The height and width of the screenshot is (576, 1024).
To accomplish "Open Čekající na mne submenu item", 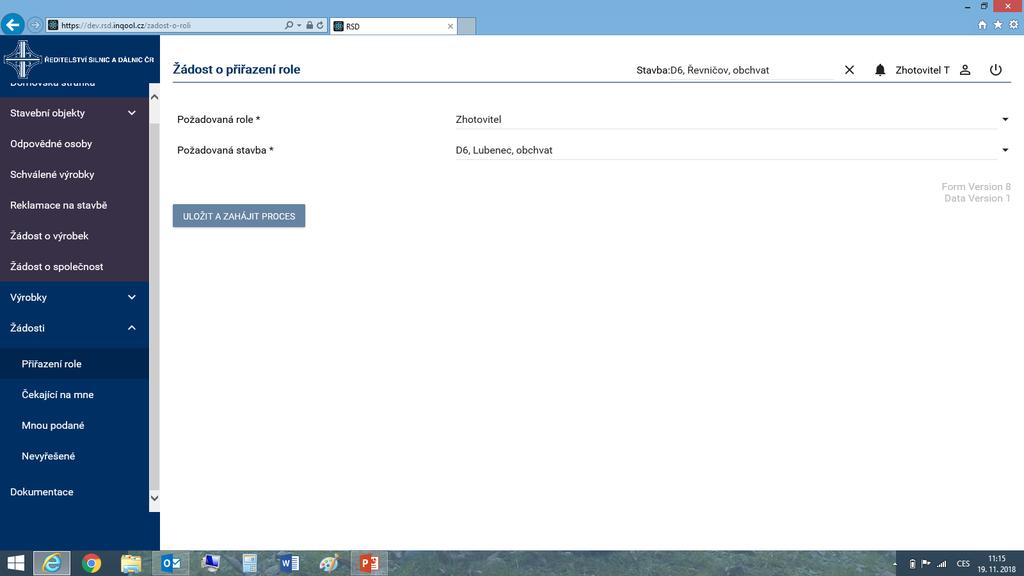I will tap(74, 394).
